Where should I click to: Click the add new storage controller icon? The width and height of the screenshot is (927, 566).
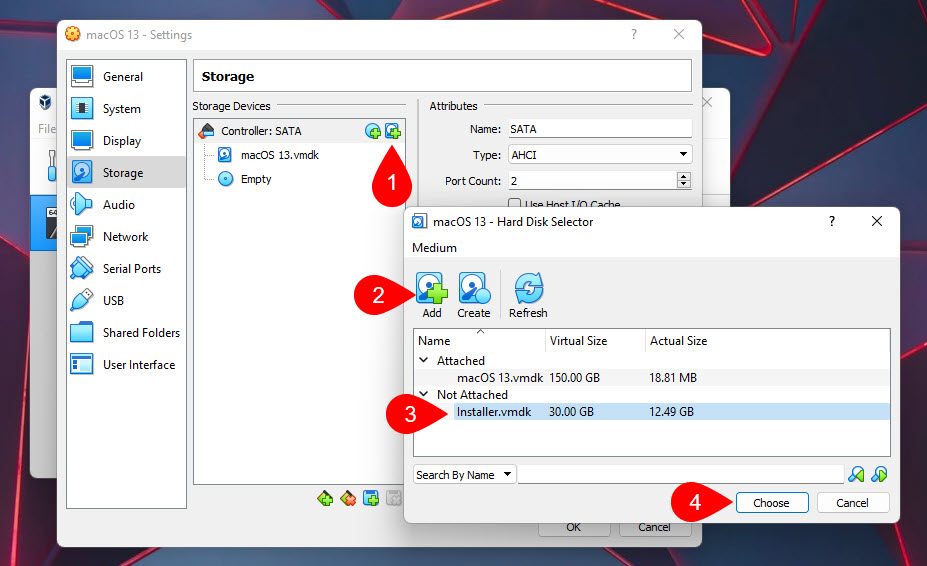pyautogui.click(x=325, y=499)
